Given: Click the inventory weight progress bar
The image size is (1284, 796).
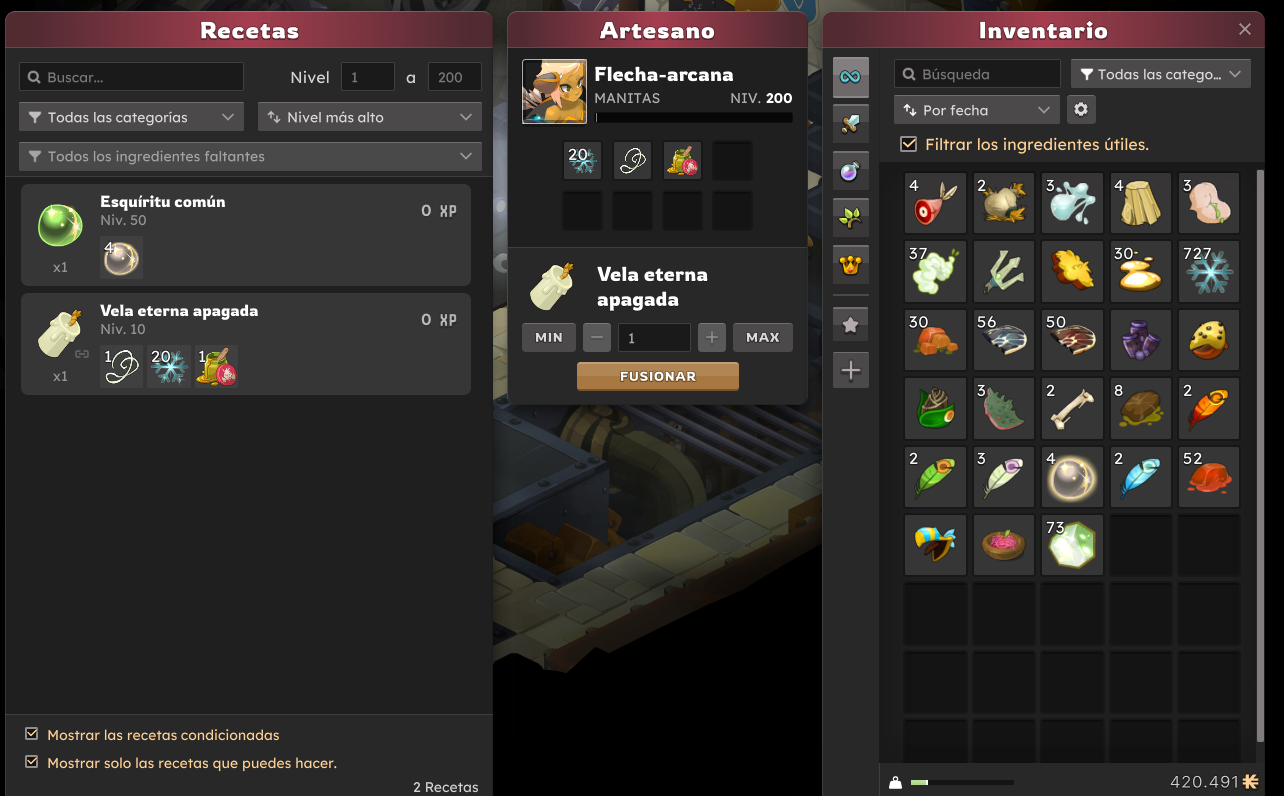Looking at the screenshot, I should click(962, 782).
